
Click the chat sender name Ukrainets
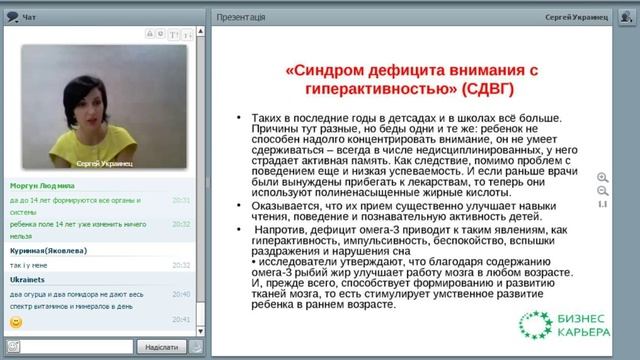pyautogui.click(x=27, y=280)
